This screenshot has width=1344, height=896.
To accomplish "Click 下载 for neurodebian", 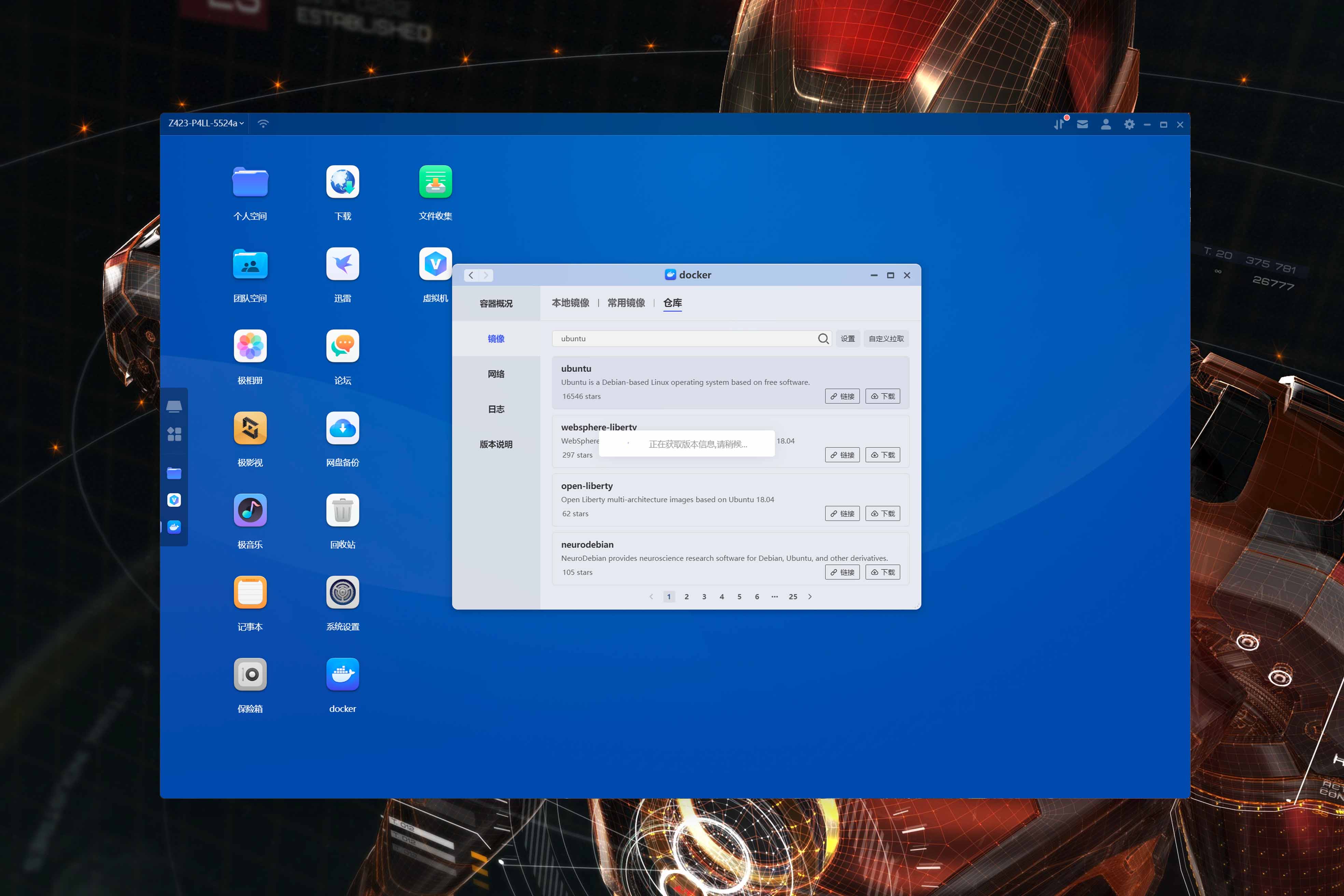I will [883, 573].
